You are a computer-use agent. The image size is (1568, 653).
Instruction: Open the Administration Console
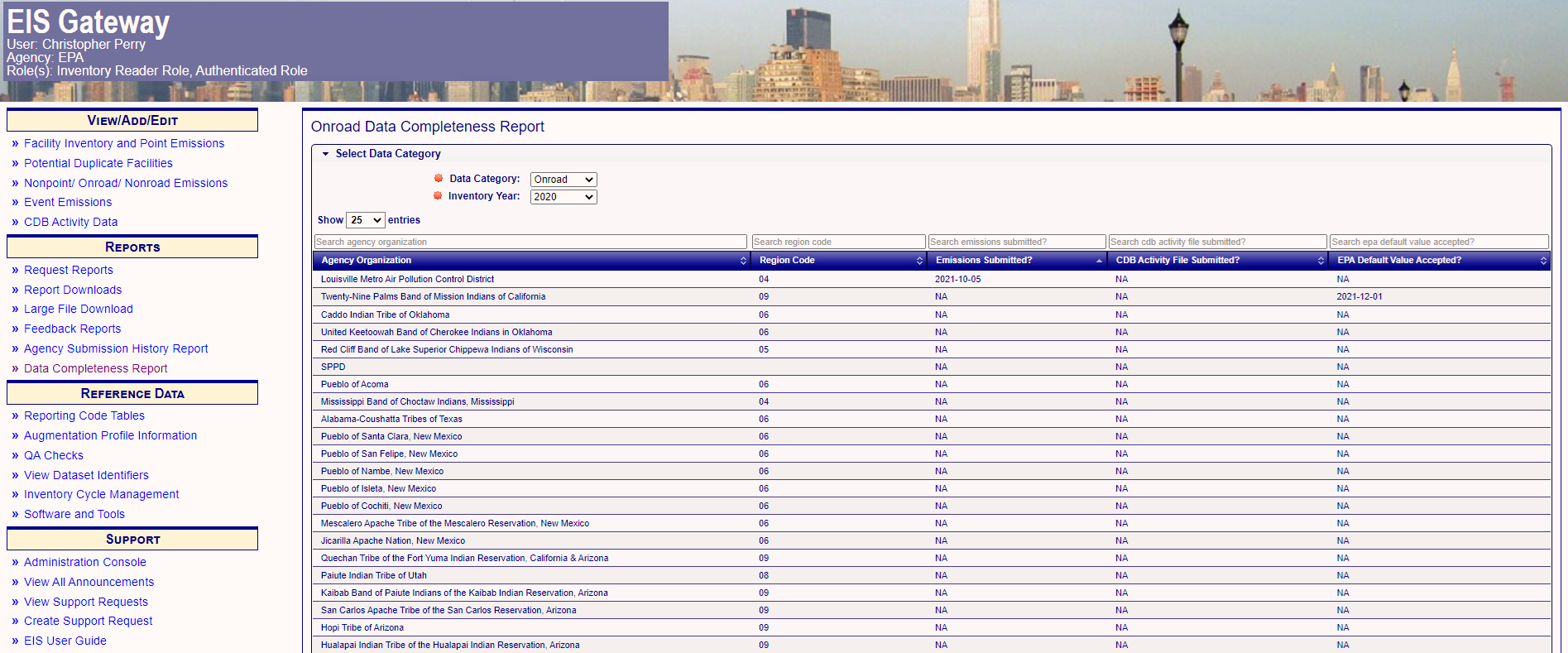tap(85, 562)
